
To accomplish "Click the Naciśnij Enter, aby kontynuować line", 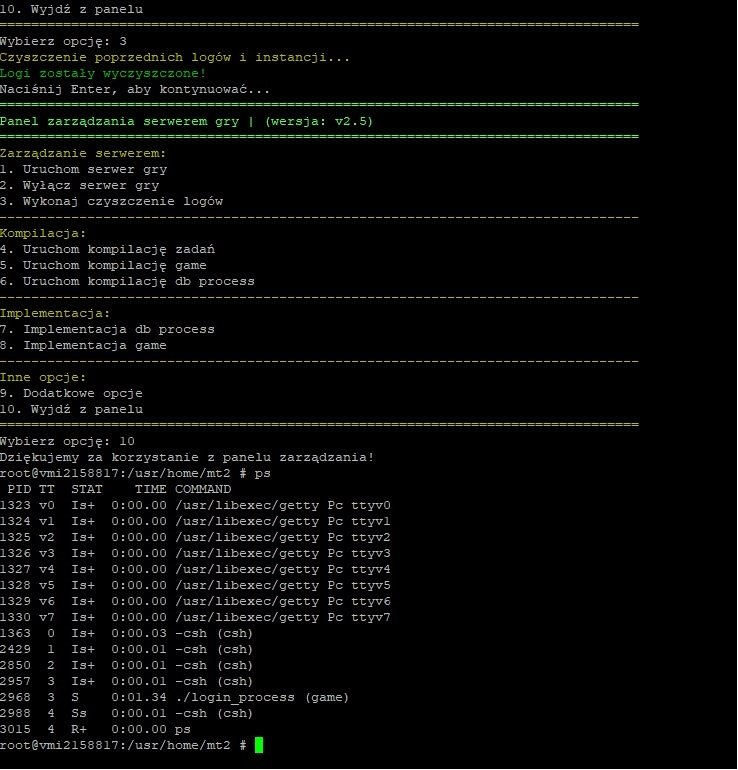I will click(135, 89).
